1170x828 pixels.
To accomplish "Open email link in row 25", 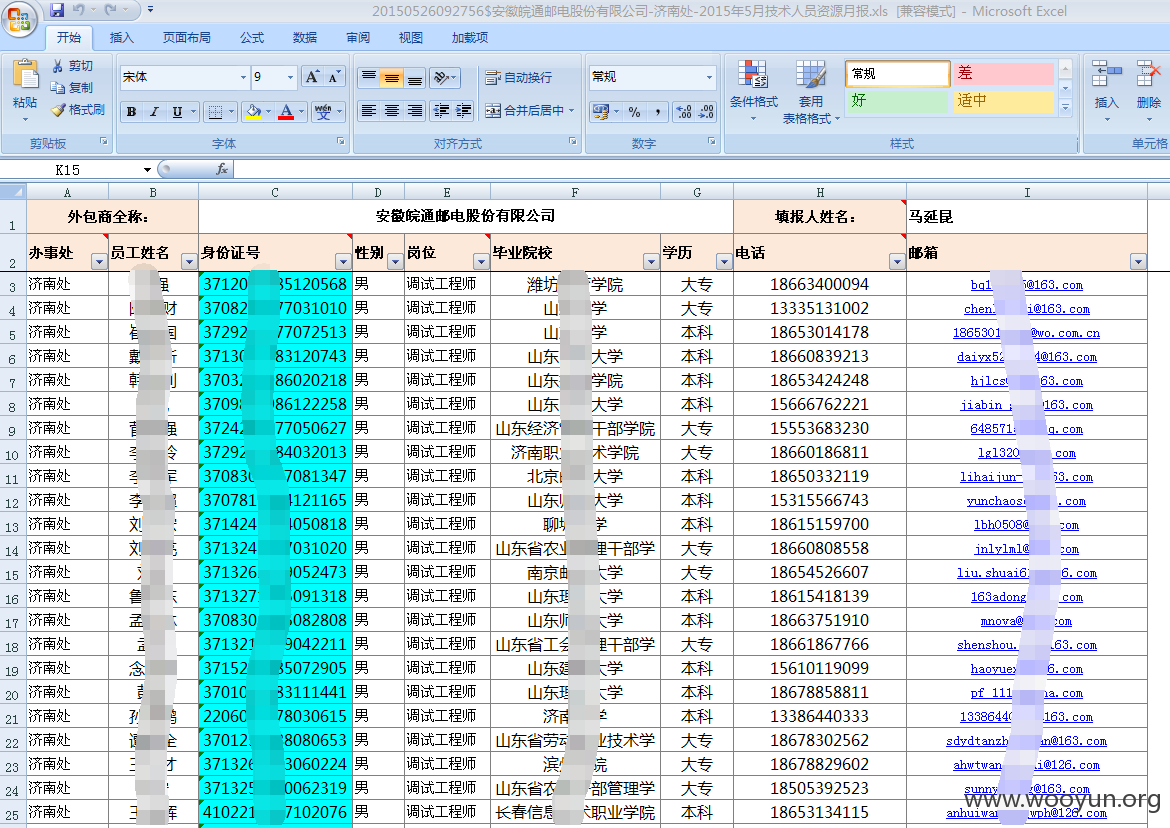I will tap(1027, 813).
